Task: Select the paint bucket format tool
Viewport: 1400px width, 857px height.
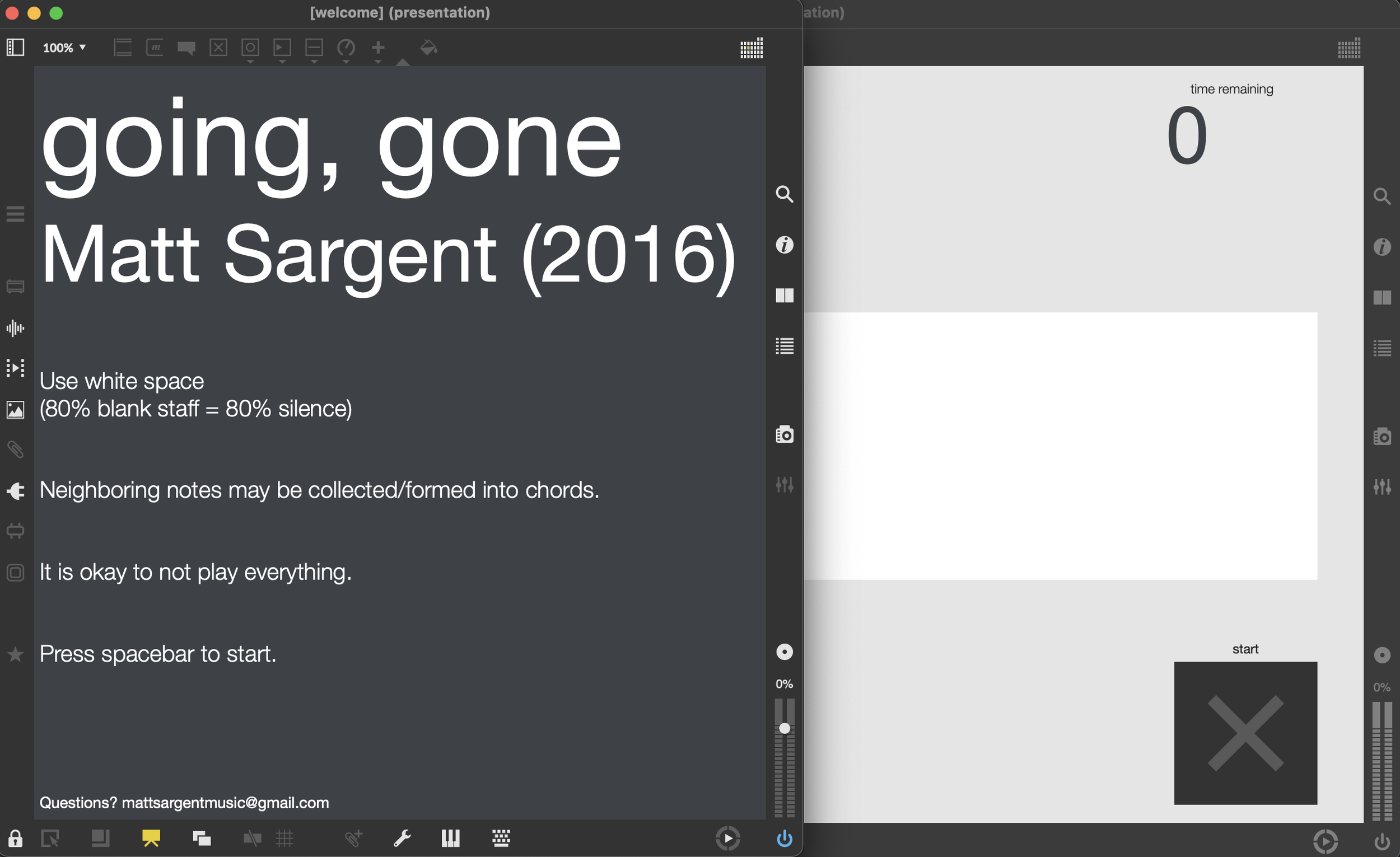Action: tap(428, 47)
